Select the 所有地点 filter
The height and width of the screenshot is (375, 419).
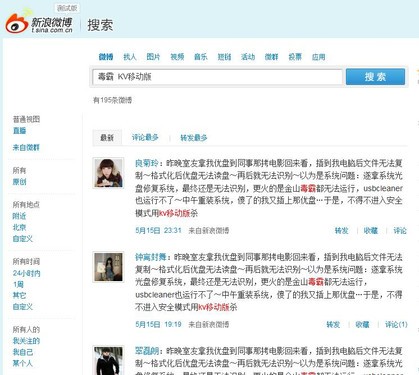click(x=26, y=205)
